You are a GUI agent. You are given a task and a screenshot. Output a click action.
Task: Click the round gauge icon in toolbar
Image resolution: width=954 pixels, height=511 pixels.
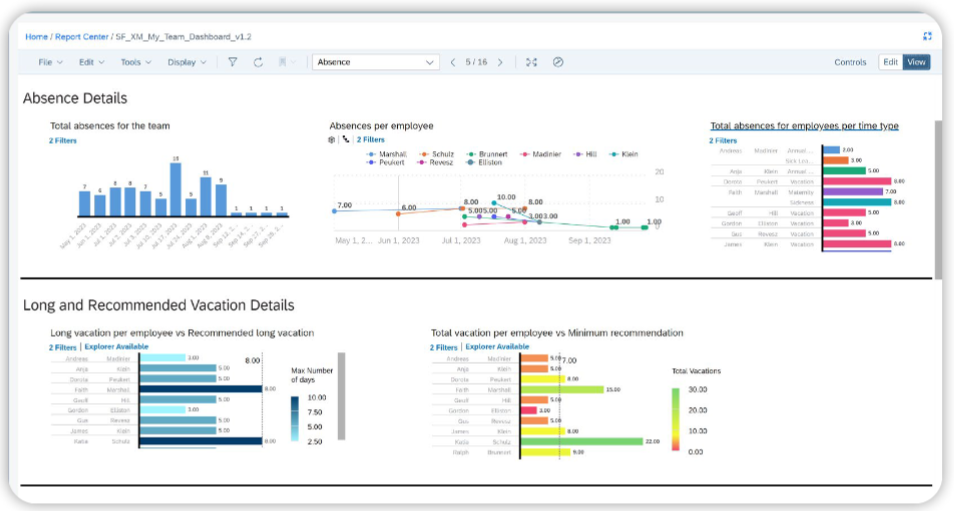[x=558, y=62]
